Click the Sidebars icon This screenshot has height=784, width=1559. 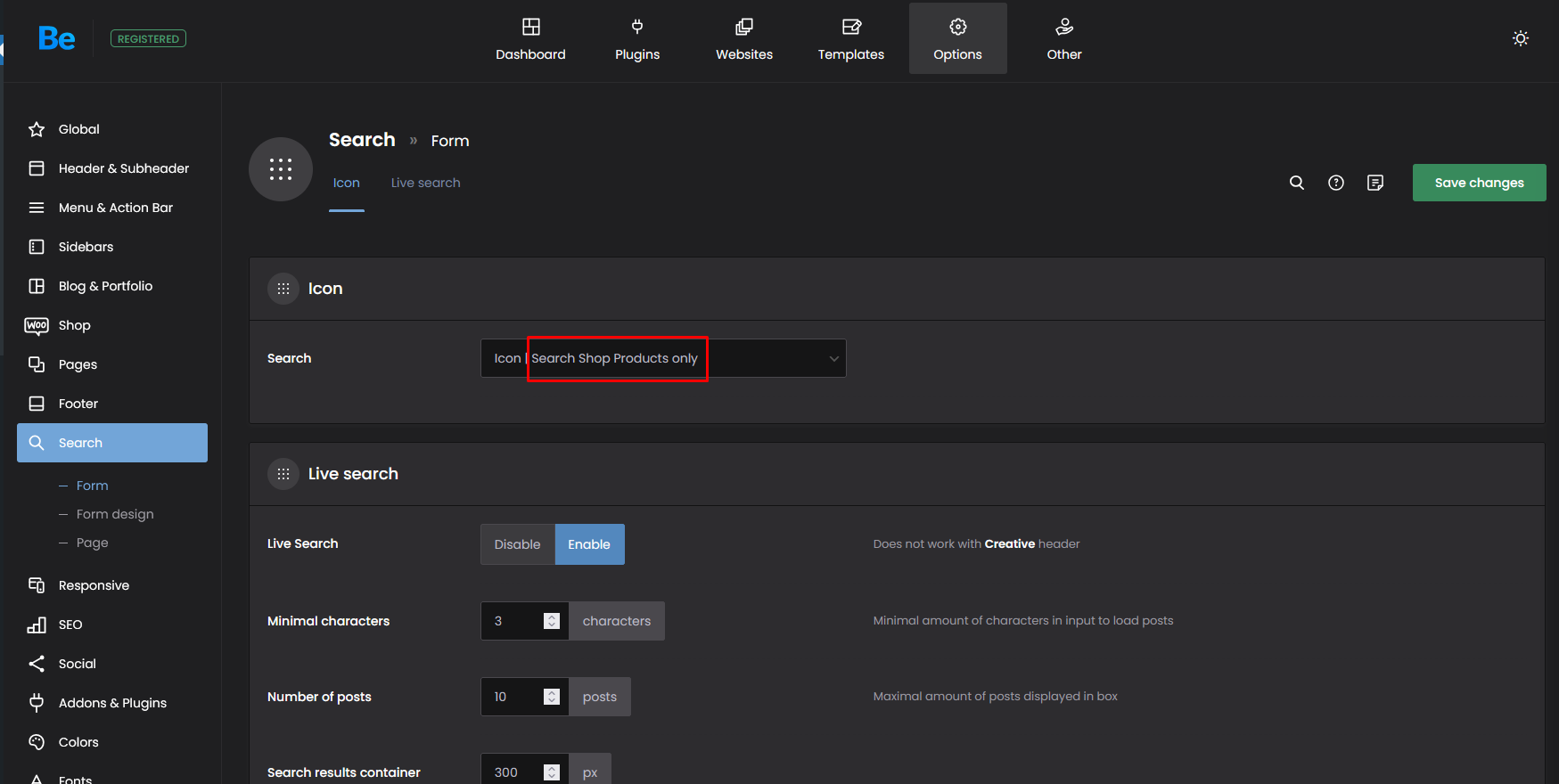click(x=37, y=247)
